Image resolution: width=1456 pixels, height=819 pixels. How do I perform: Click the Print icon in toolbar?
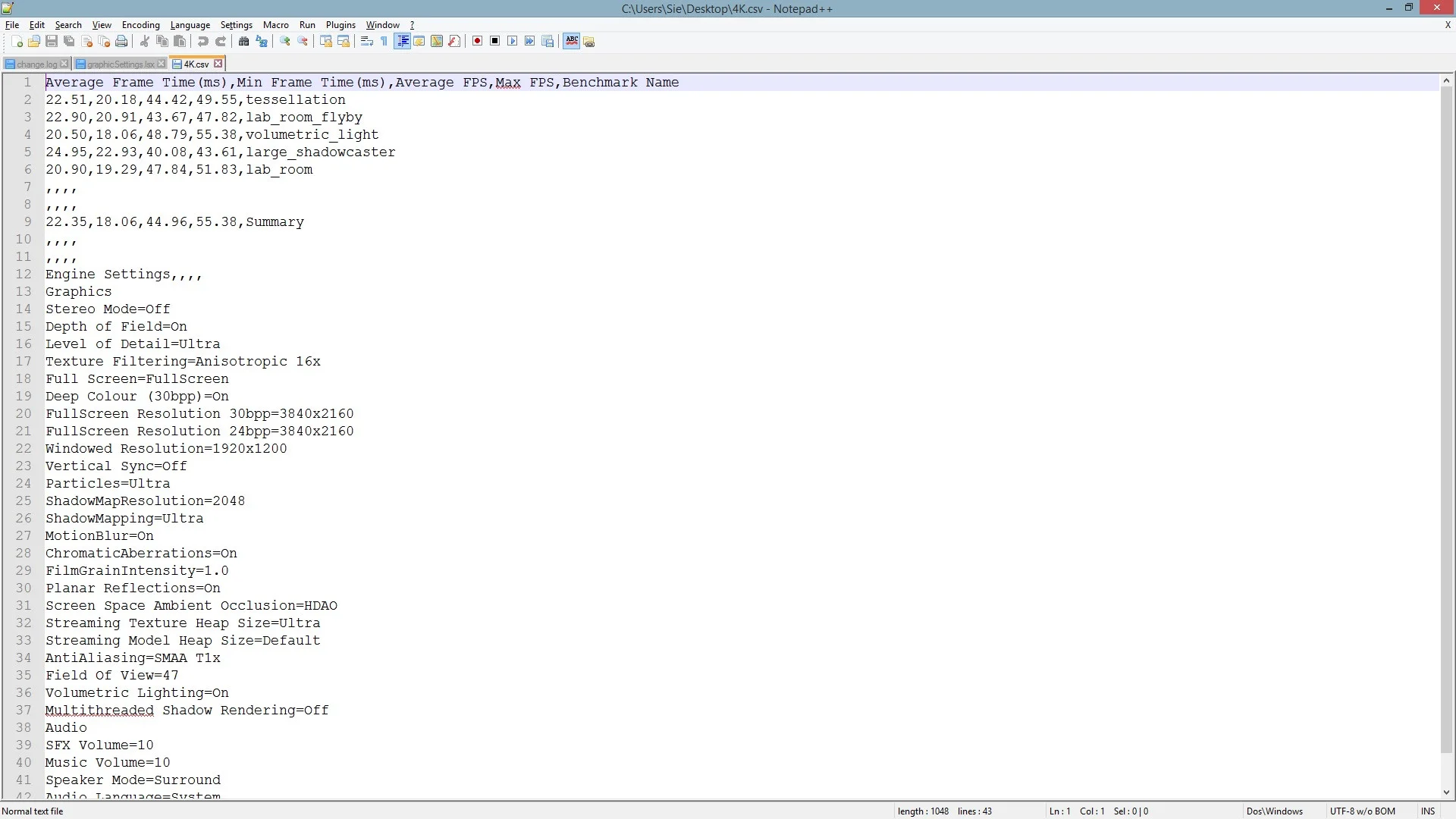tap(121, 42)
